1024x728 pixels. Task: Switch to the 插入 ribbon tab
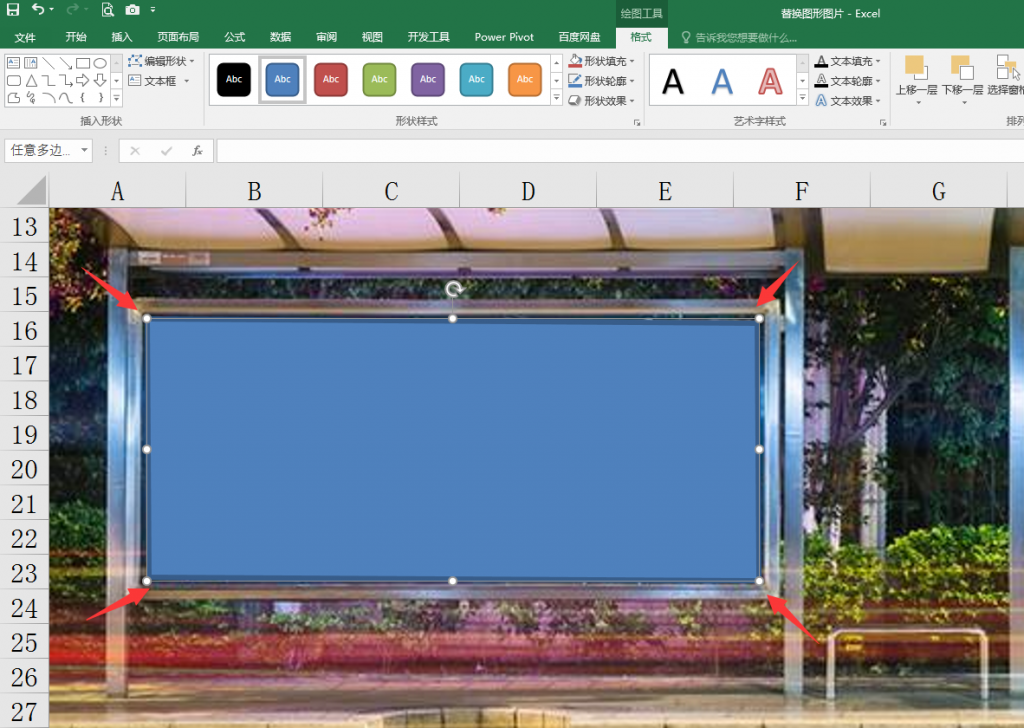coord(122,37)
